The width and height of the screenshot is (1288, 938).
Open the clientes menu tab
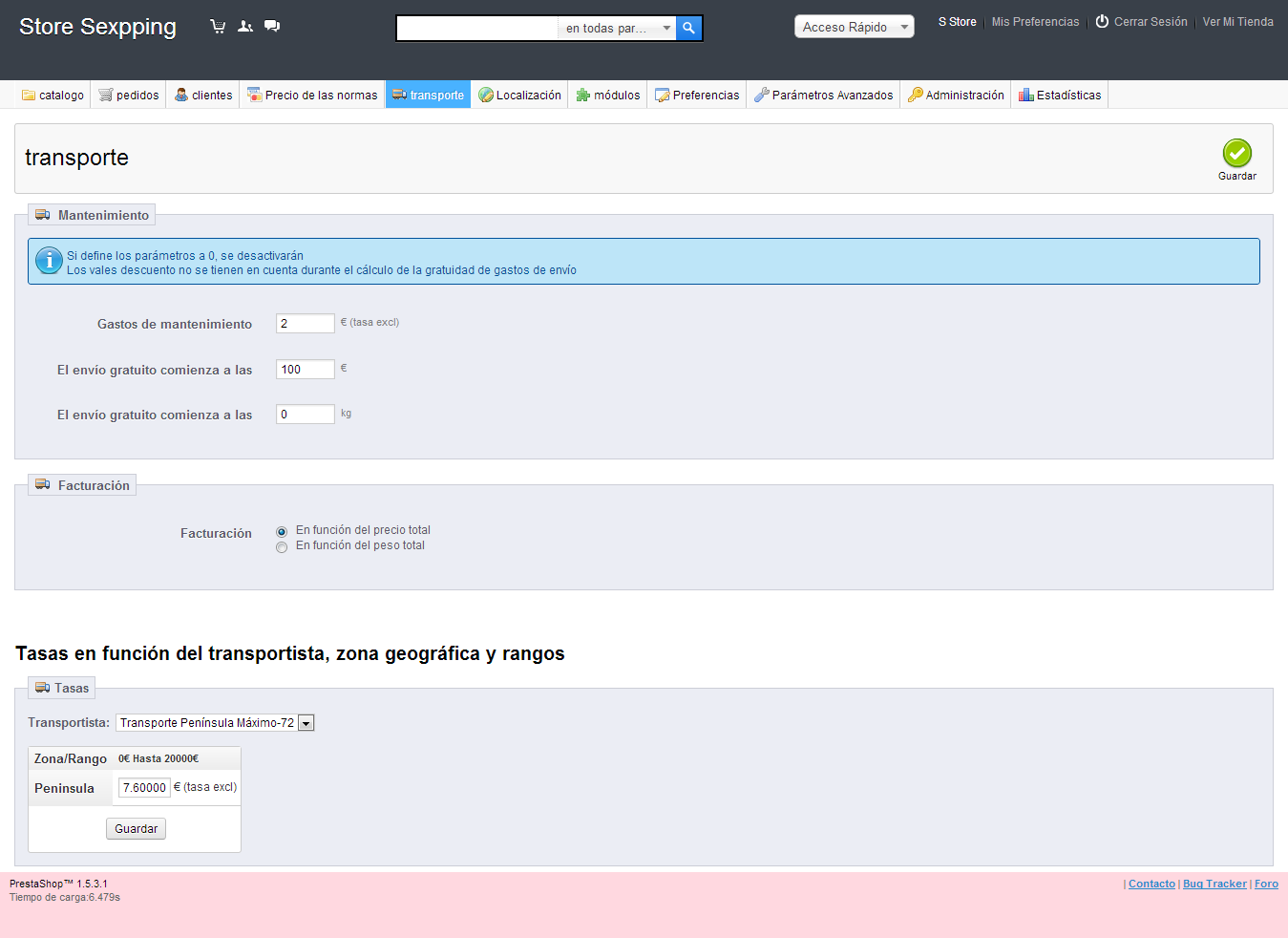coord(203,95)
